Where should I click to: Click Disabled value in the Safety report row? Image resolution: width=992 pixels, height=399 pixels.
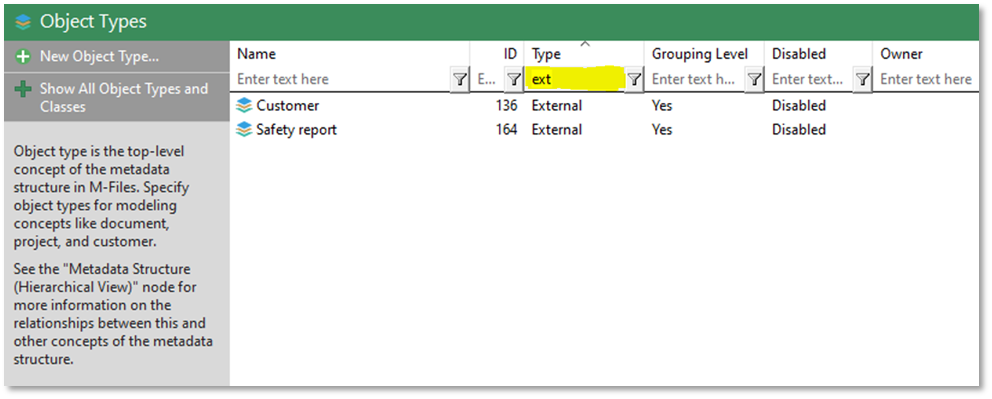coord(799,130)
